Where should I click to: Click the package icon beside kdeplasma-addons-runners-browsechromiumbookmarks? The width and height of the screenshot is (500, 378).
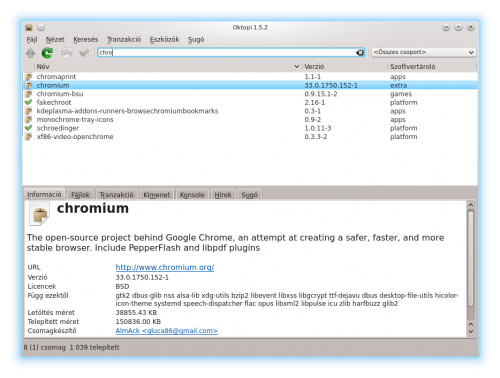point(29,111)
